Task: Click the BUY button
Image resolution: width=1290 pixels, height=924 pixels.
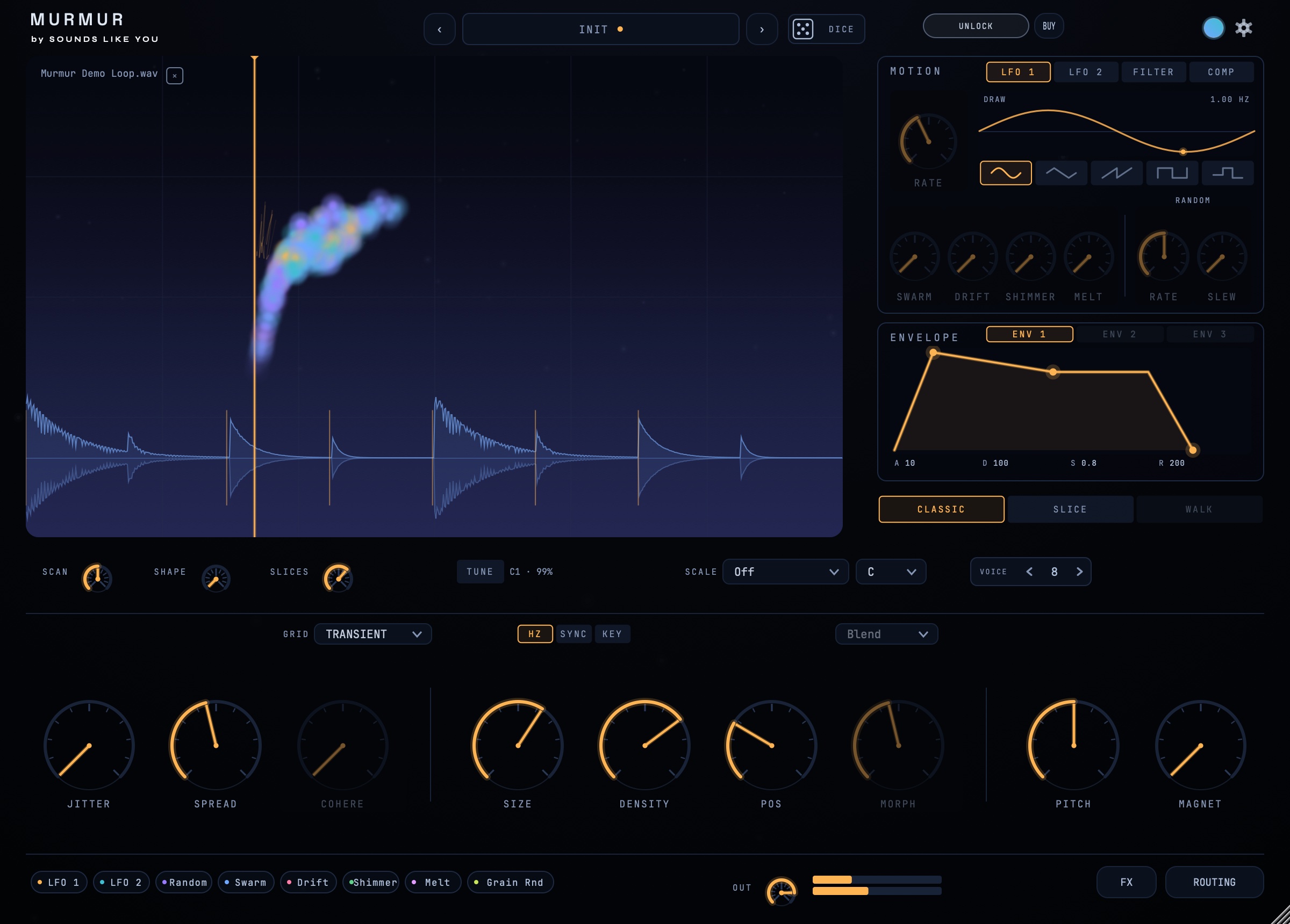Action: pyautogui.click(x=1049, y=26)
